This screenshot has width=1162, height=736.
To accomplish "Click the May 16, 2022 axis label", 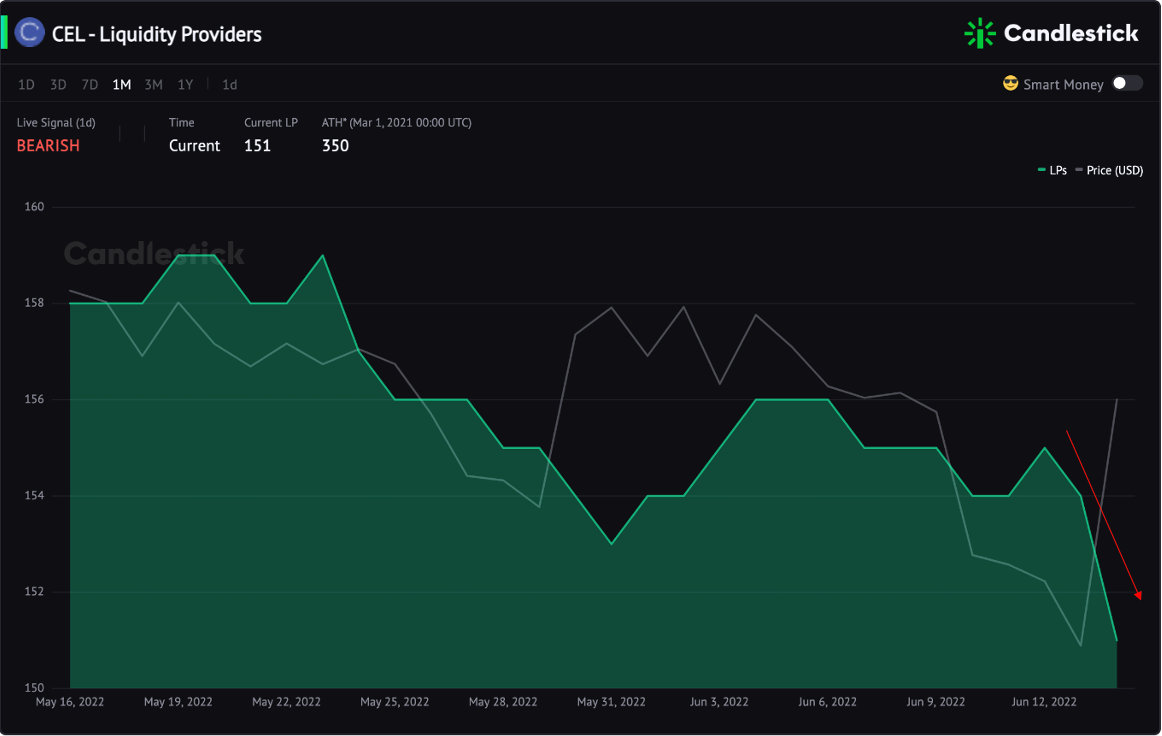I will tap(70, 701).
